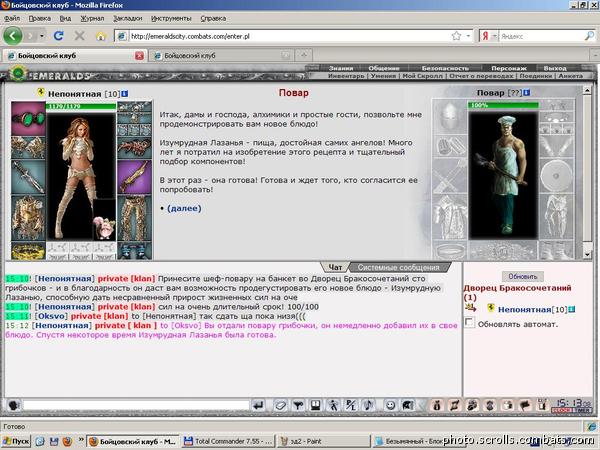Click the Oksvo nickname in chat
The height and width of the screenshot is (450, 600).
[51, 316]
